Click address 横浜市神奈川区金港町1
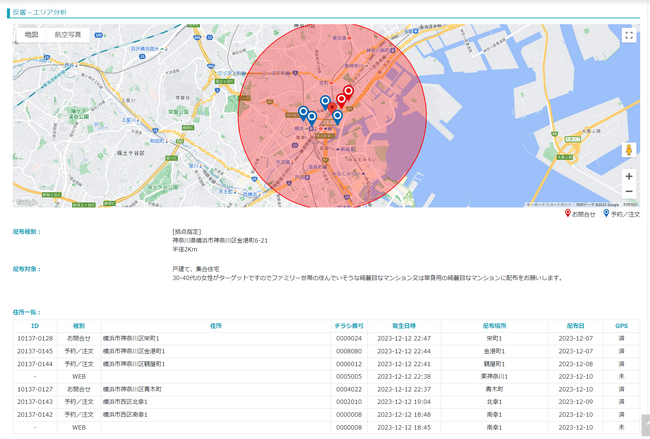The width and height of the screenshot is (650, 439). coord(134,352)
